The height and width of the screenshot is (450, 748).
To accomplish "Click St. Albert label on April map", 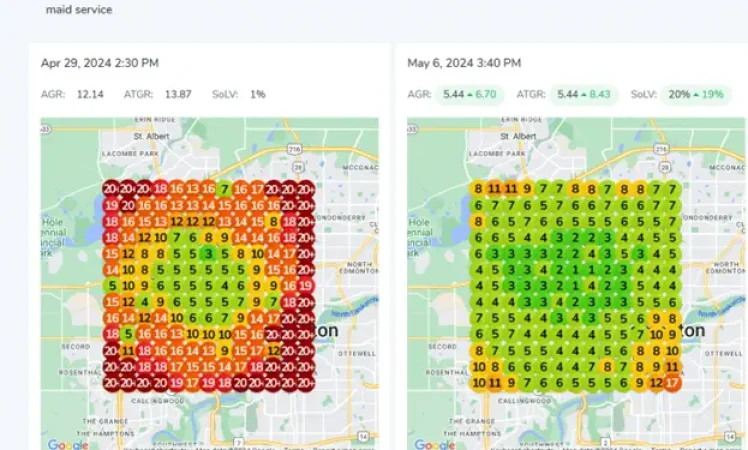I will pyautogui.click(x=151, y=136).
